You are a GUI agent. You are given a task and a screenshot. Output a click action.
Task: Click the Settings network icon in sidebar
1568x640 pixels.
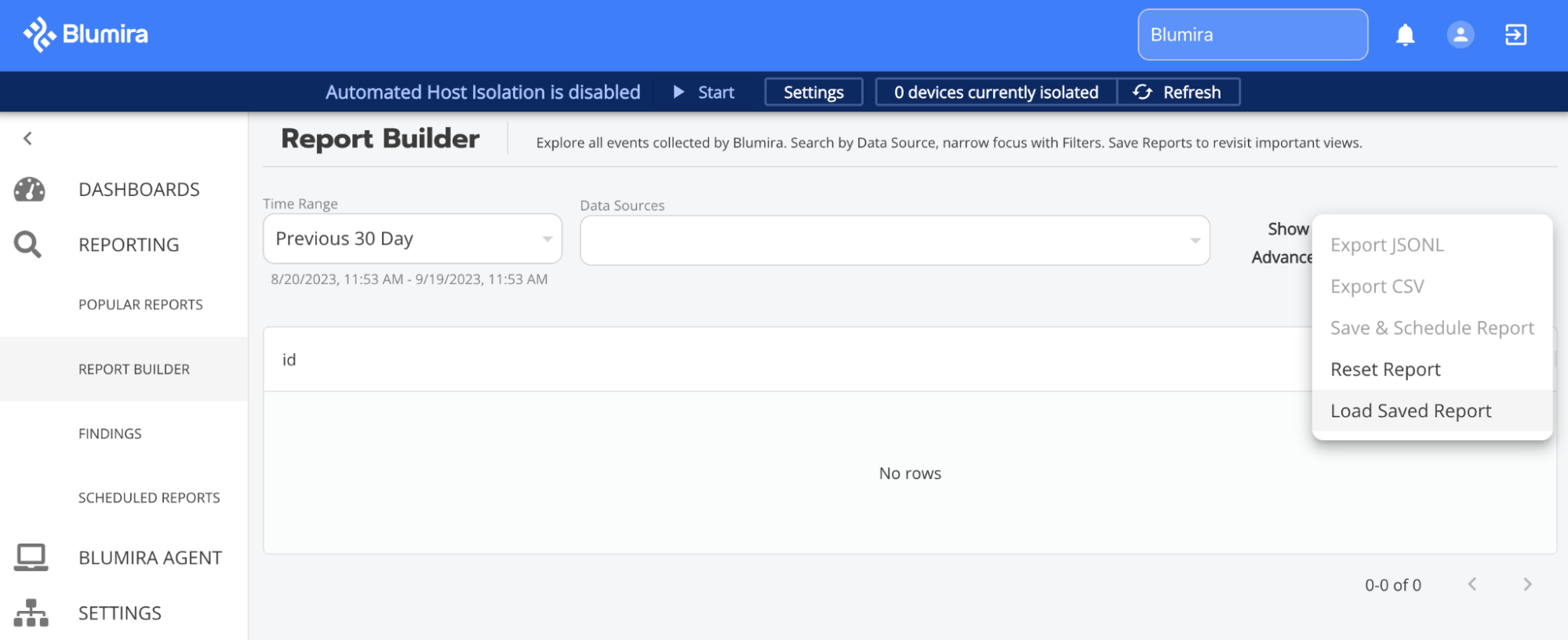coord(31,613)
